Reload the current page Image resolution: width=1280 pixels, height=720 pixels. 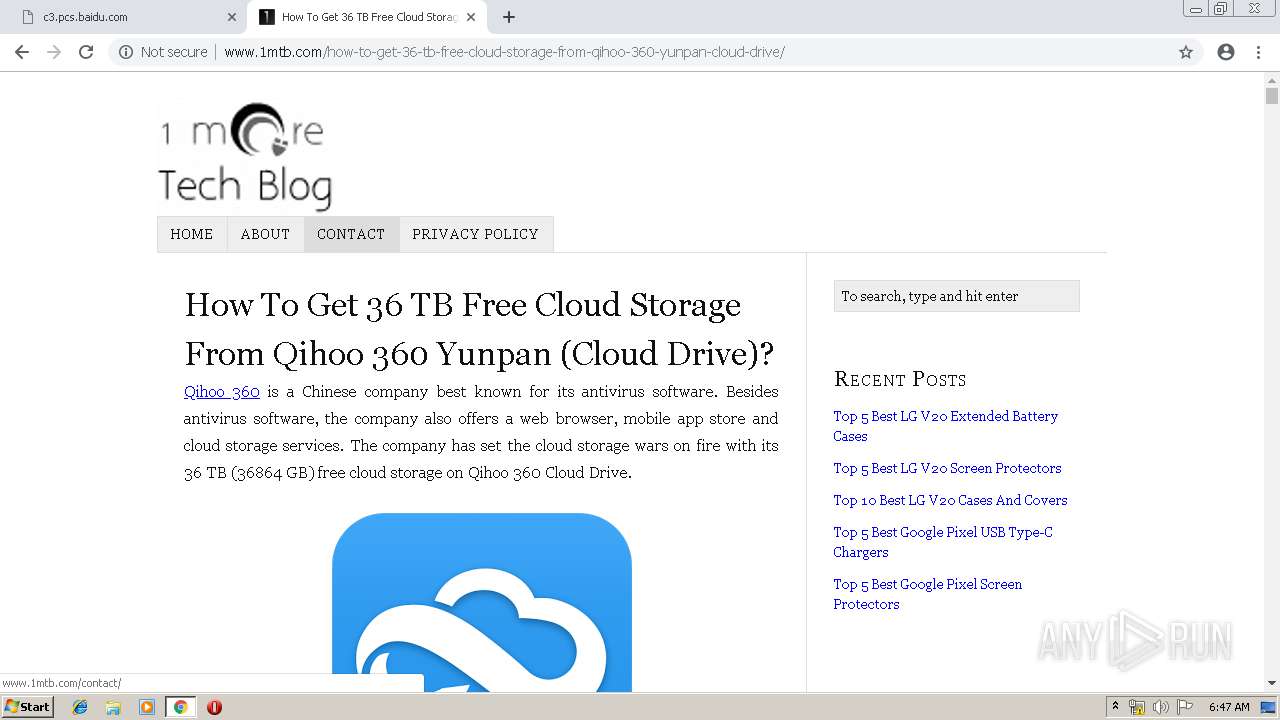pyautogui.click(x=86, y=52)
